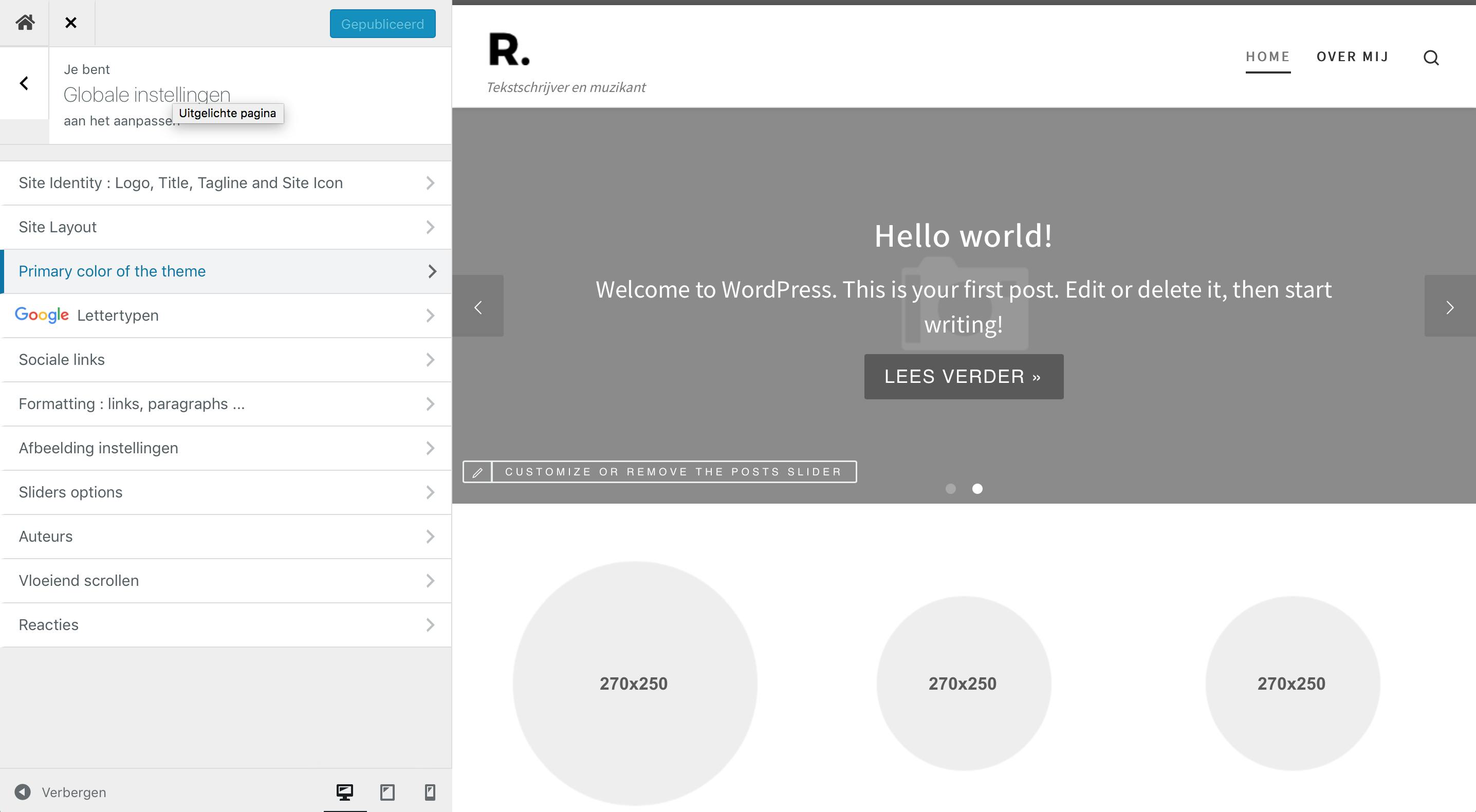Switch to mobile preview device icon

coord(430,792)
